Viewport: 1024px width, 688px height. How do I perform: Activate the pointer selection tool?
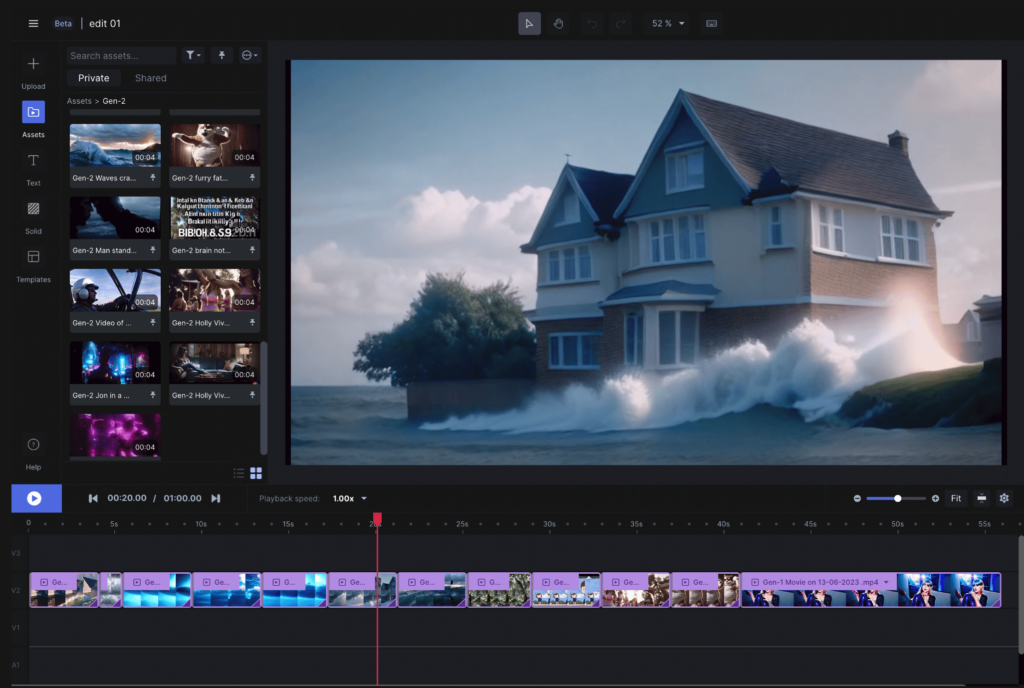[529, 23]
